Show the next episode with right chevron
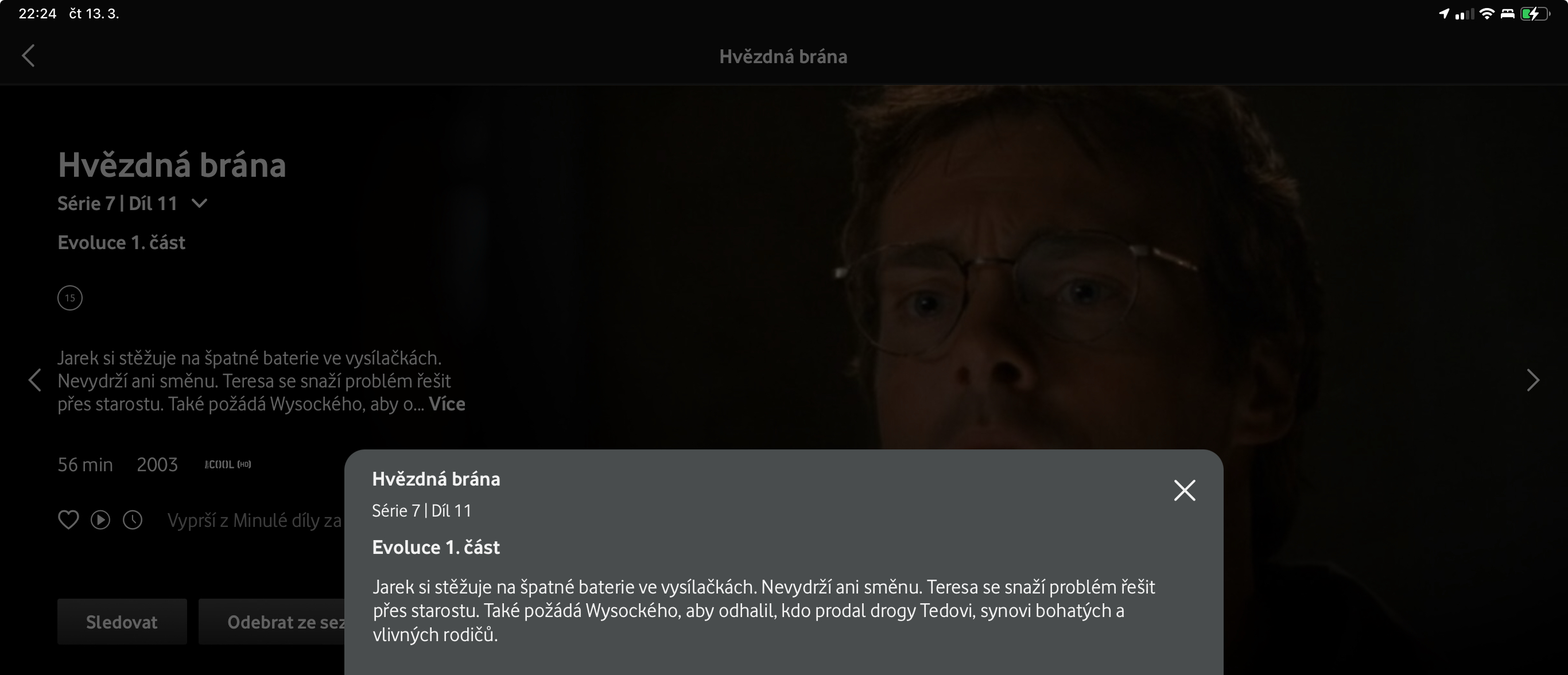The width and height of the screenshot is (1568, 675). pyautogui.click(x=1532, y=381)
